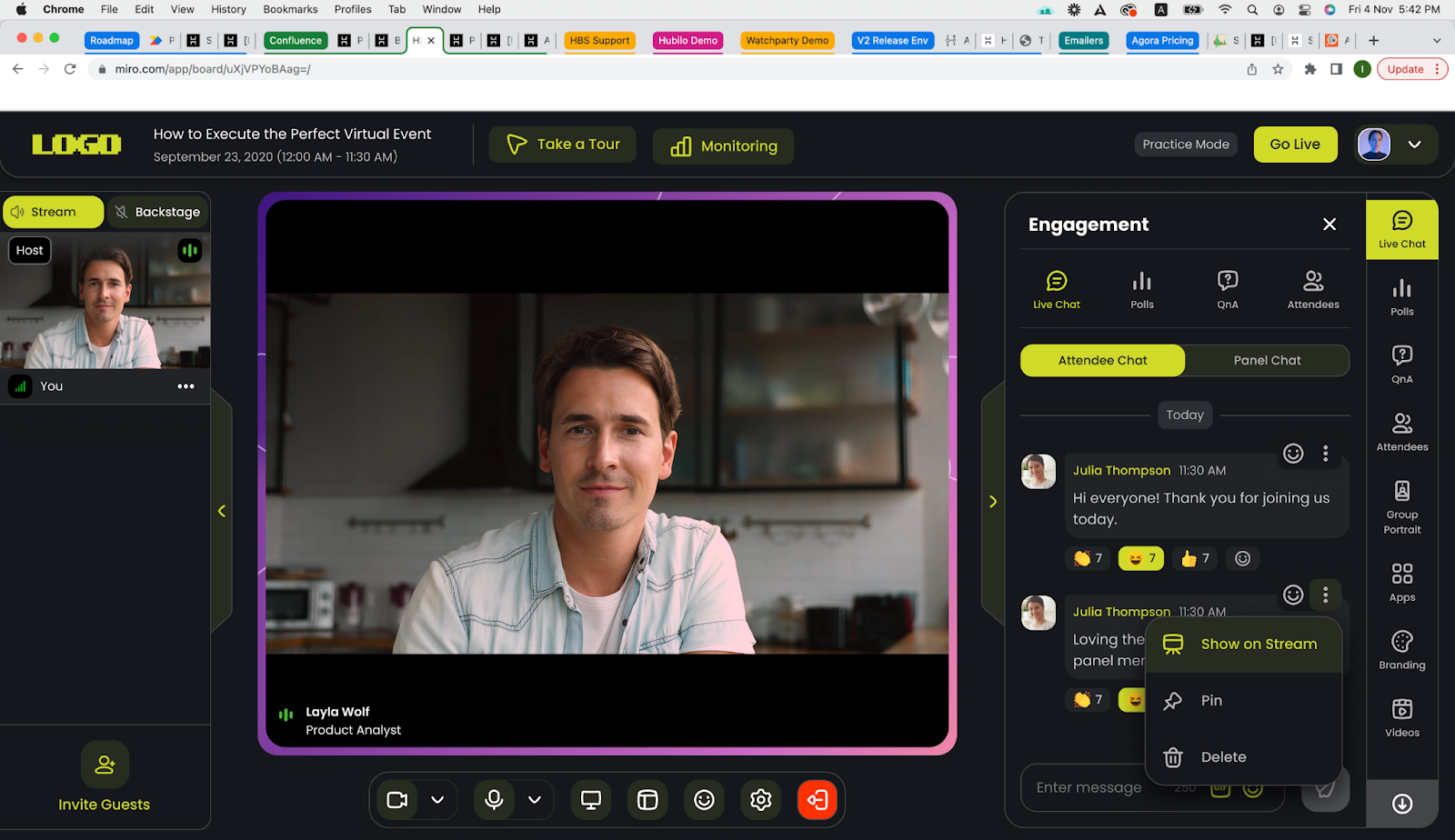Collapse the left panel with arrow
The width and height of the screenshot is (1455, 840).
click(x=221, y=511)
